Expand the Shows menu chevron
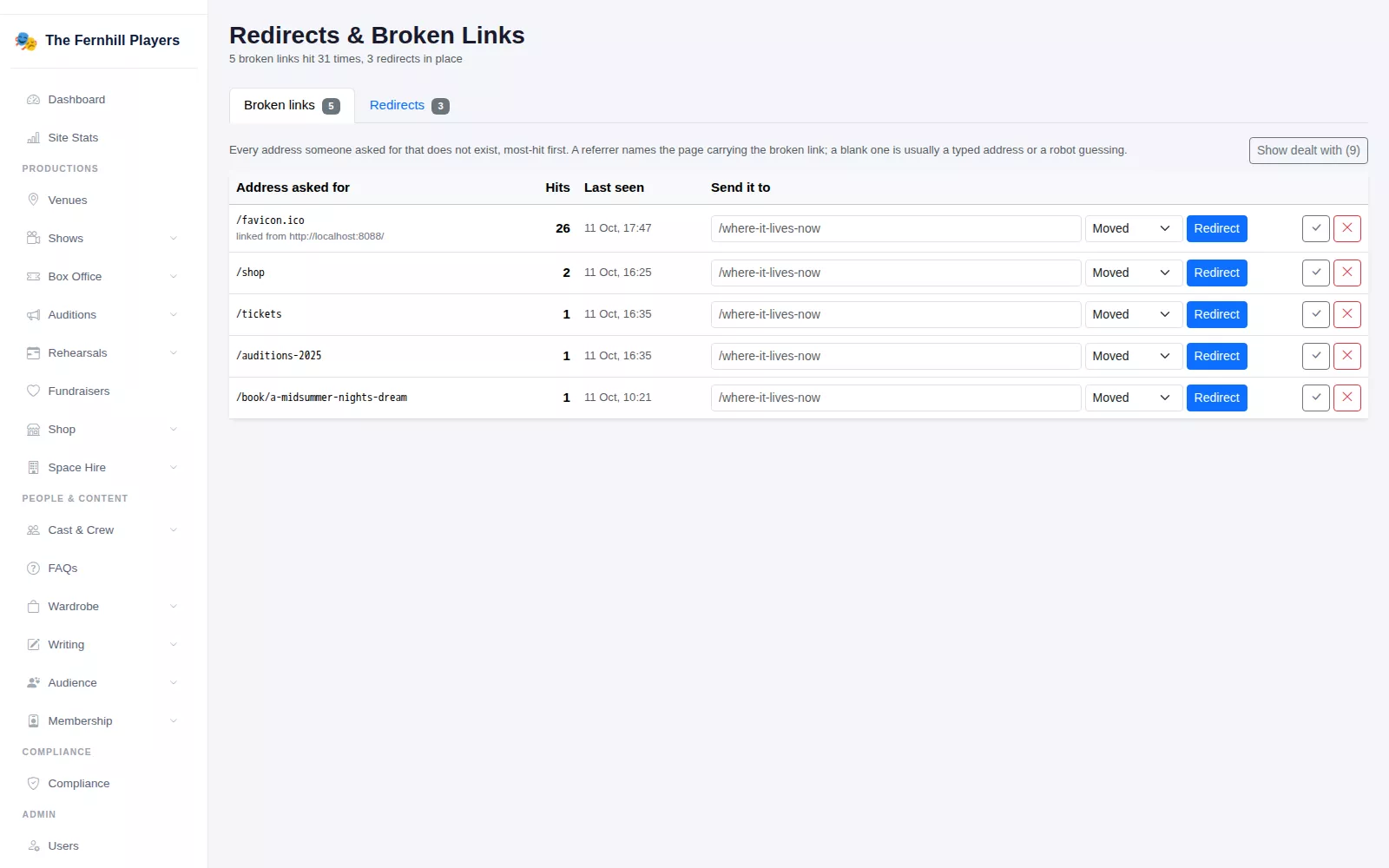The height and width of the screenshot is (868, 1389). 174,239
